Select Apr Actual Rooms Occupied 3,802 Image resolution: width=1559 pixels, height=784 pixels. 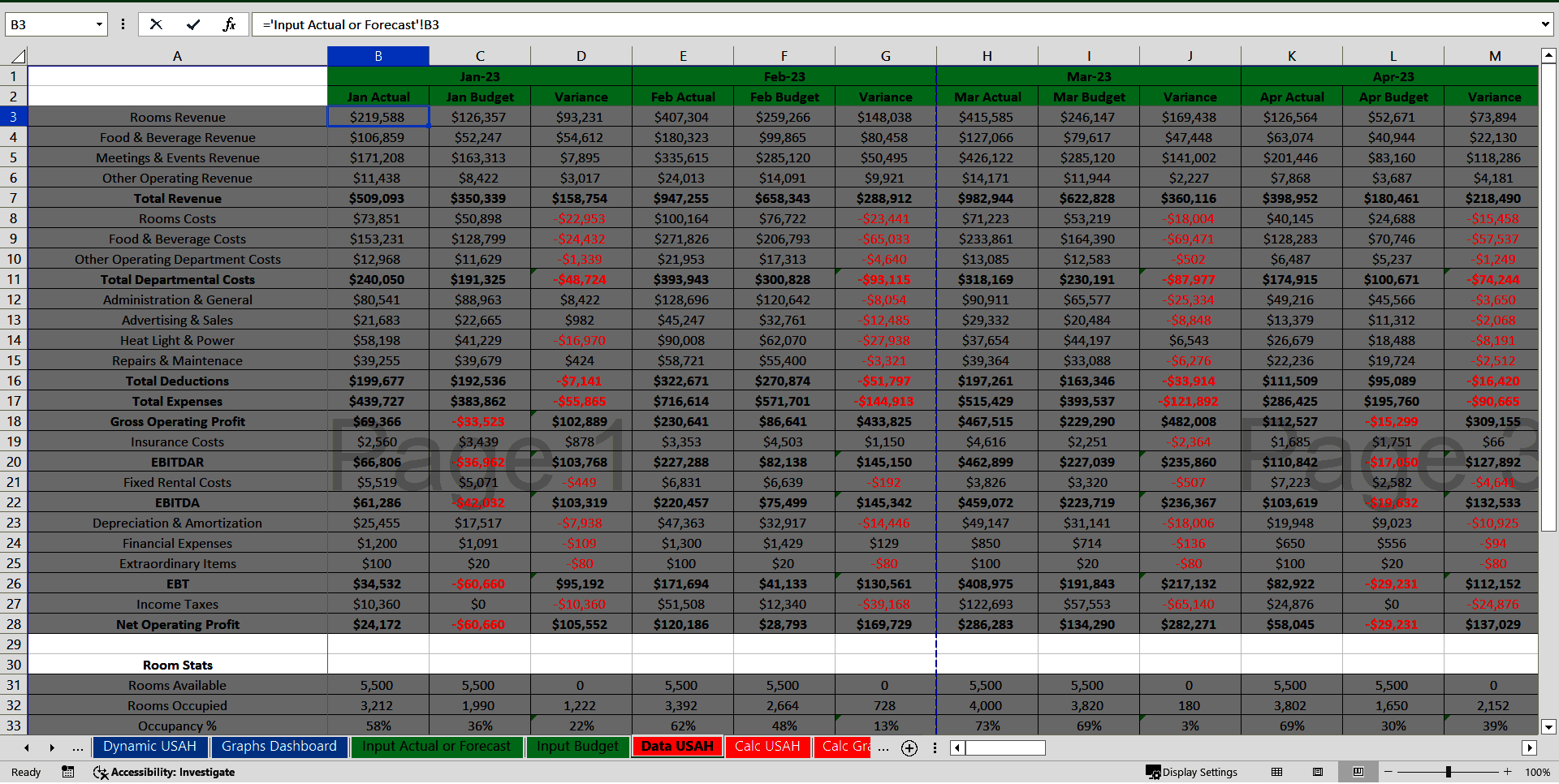pos(1292,705)
